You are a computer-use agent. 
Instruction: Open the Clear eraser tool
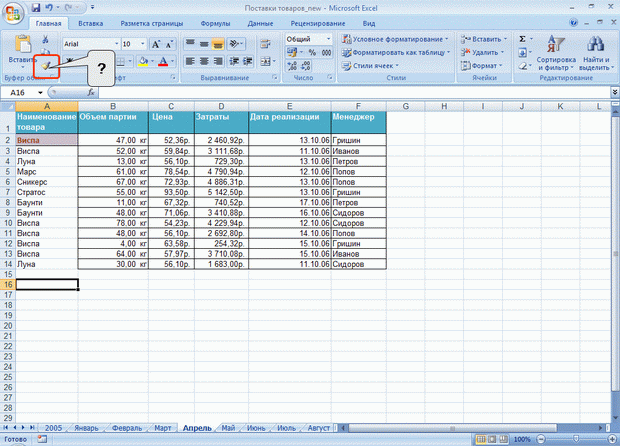(x=522, y=66)
